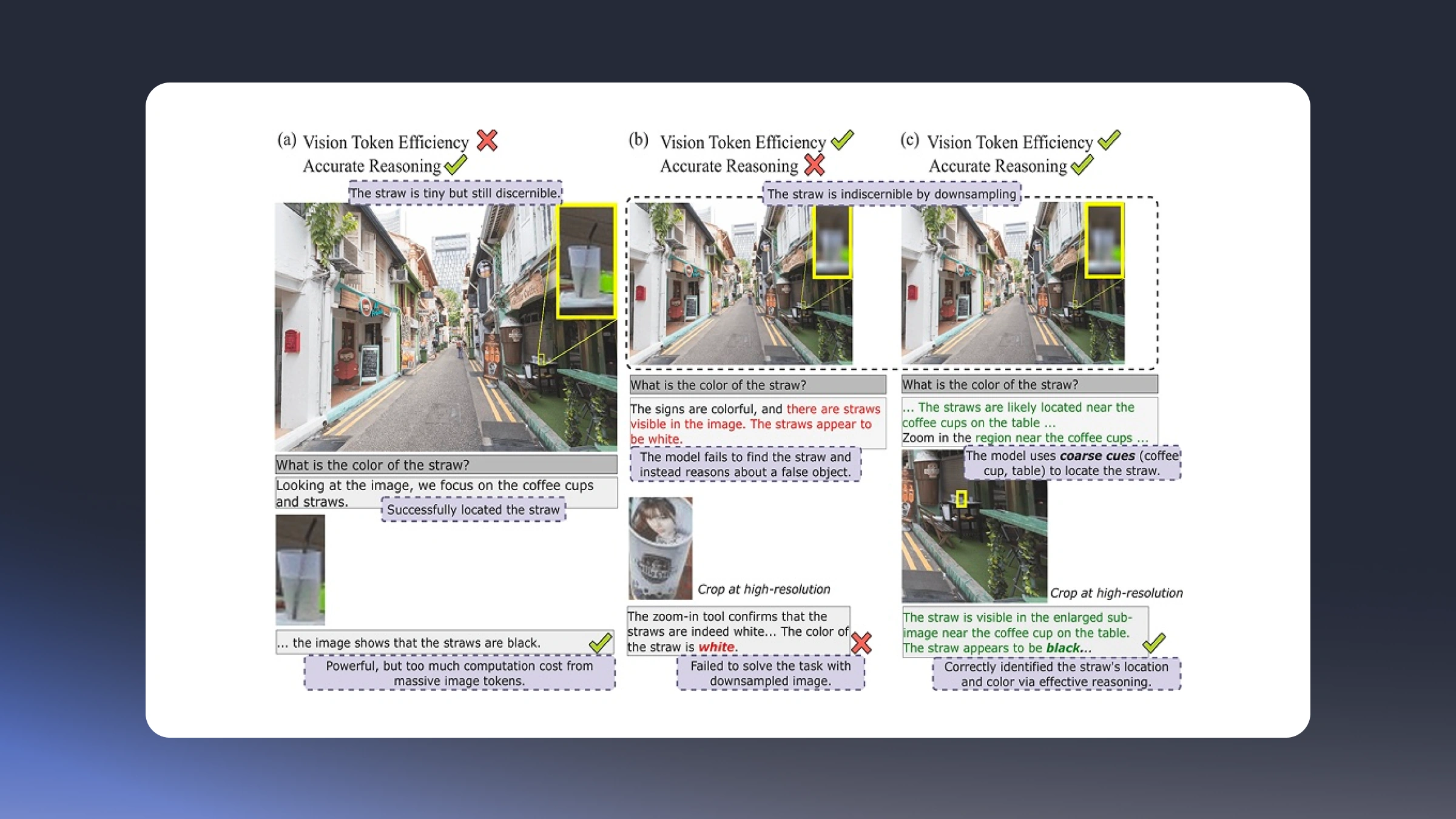Click the blurred yellow-framed inset in panel (c) photo

click(1105, 241)
